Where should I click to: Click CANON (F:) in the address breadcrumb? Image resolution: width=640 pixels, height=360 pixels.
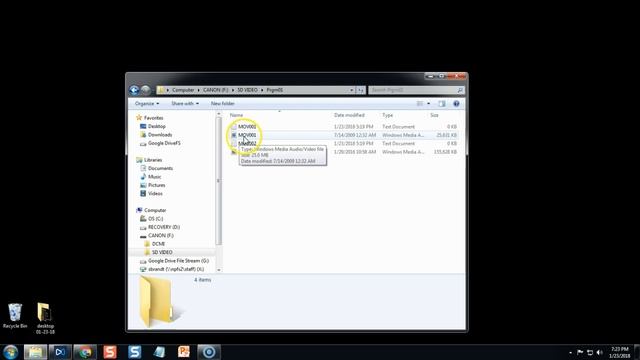(216, 90)
